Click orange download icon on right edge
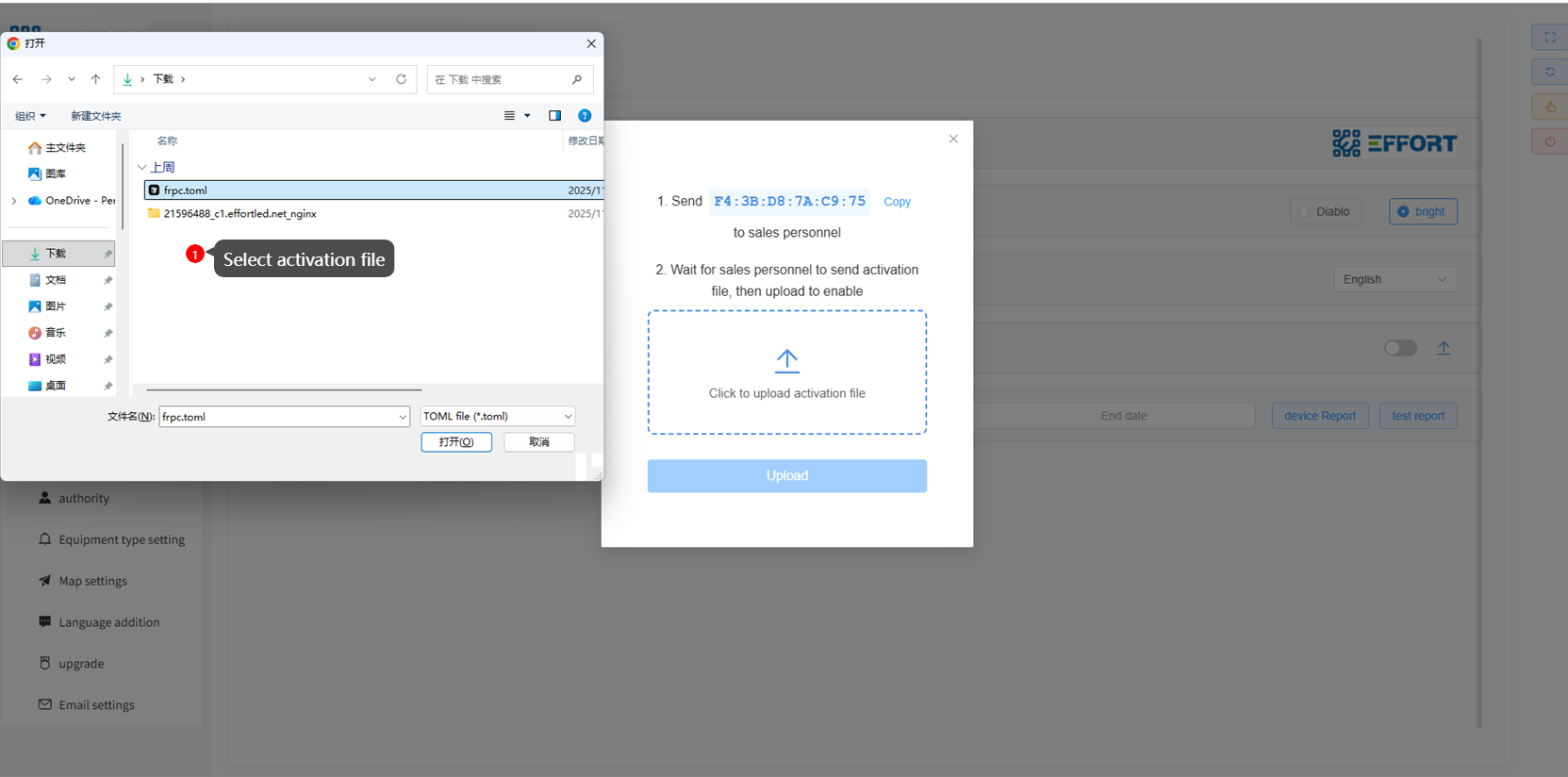This screenshot has height=777, width=1568. 1550,107
